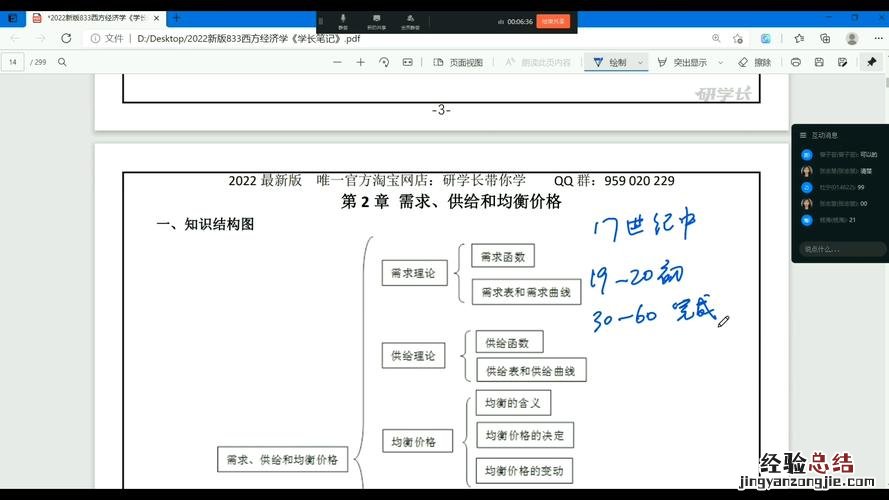Print the PDF document
This screenshot has width=889, height=500.
[795, 62]
